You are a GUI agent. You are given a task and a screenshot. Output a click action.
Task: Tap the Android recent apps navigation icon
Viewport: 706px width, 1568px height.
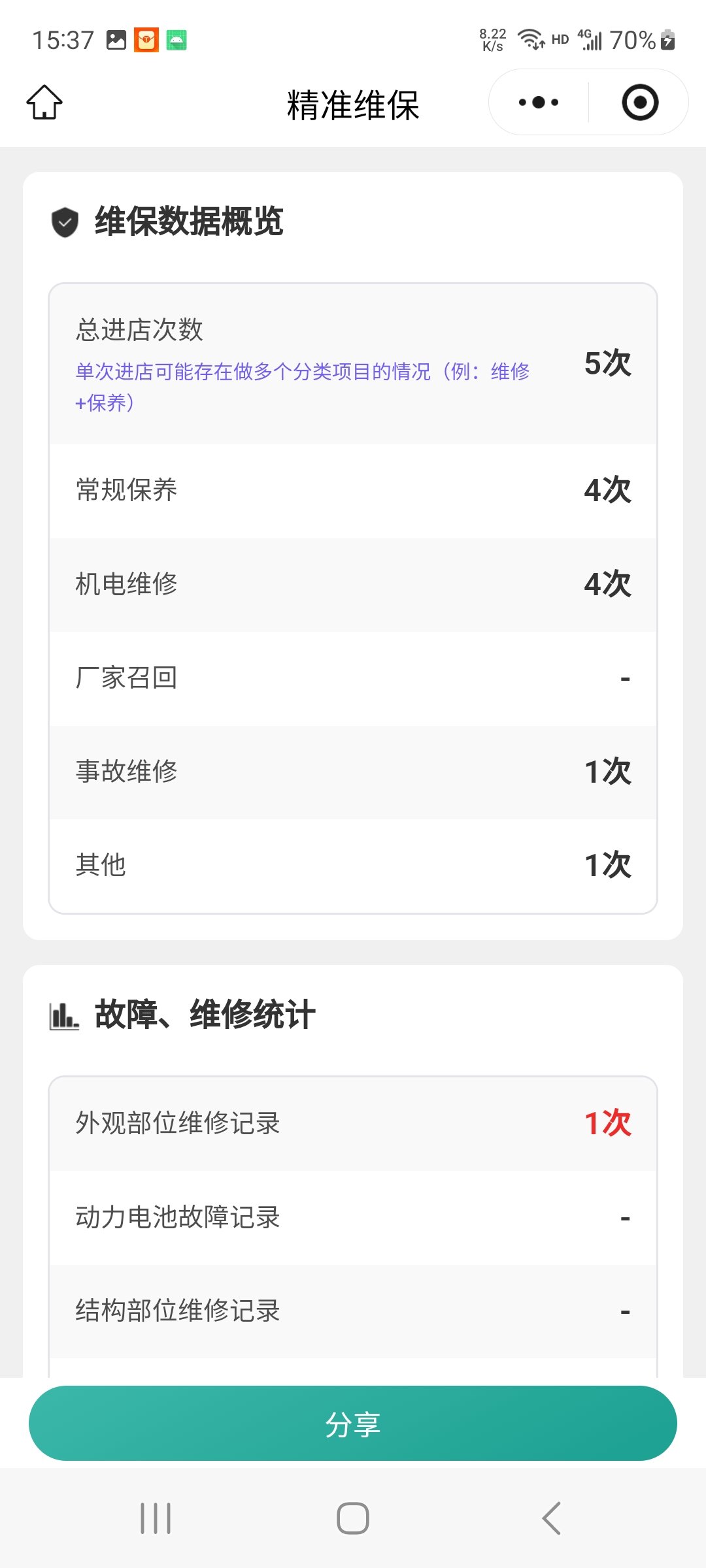click(x=156, y=1518)
